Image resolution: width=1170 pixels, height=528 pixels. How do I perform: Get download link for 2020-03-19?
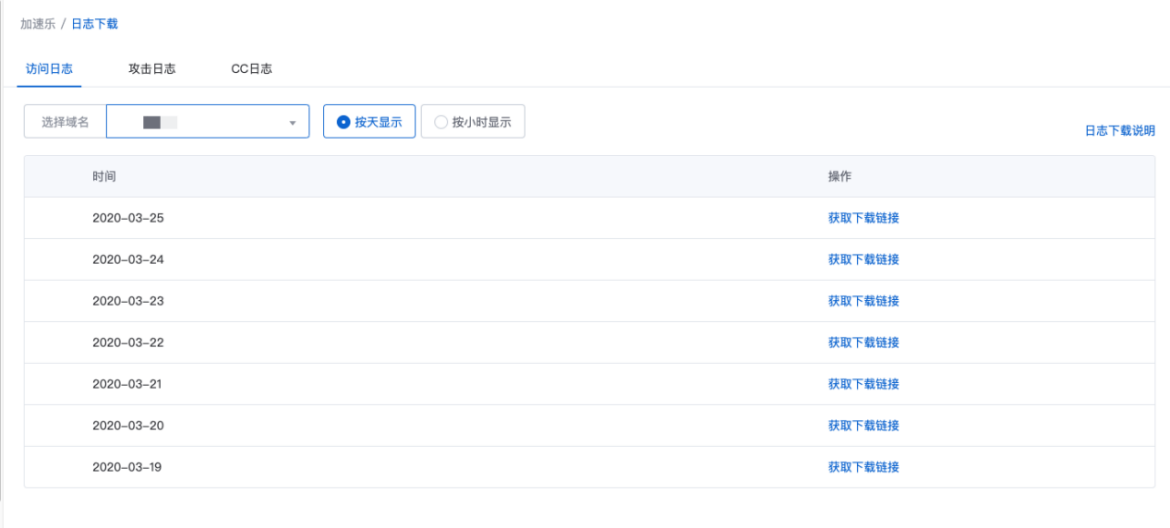tap(863, 467)
